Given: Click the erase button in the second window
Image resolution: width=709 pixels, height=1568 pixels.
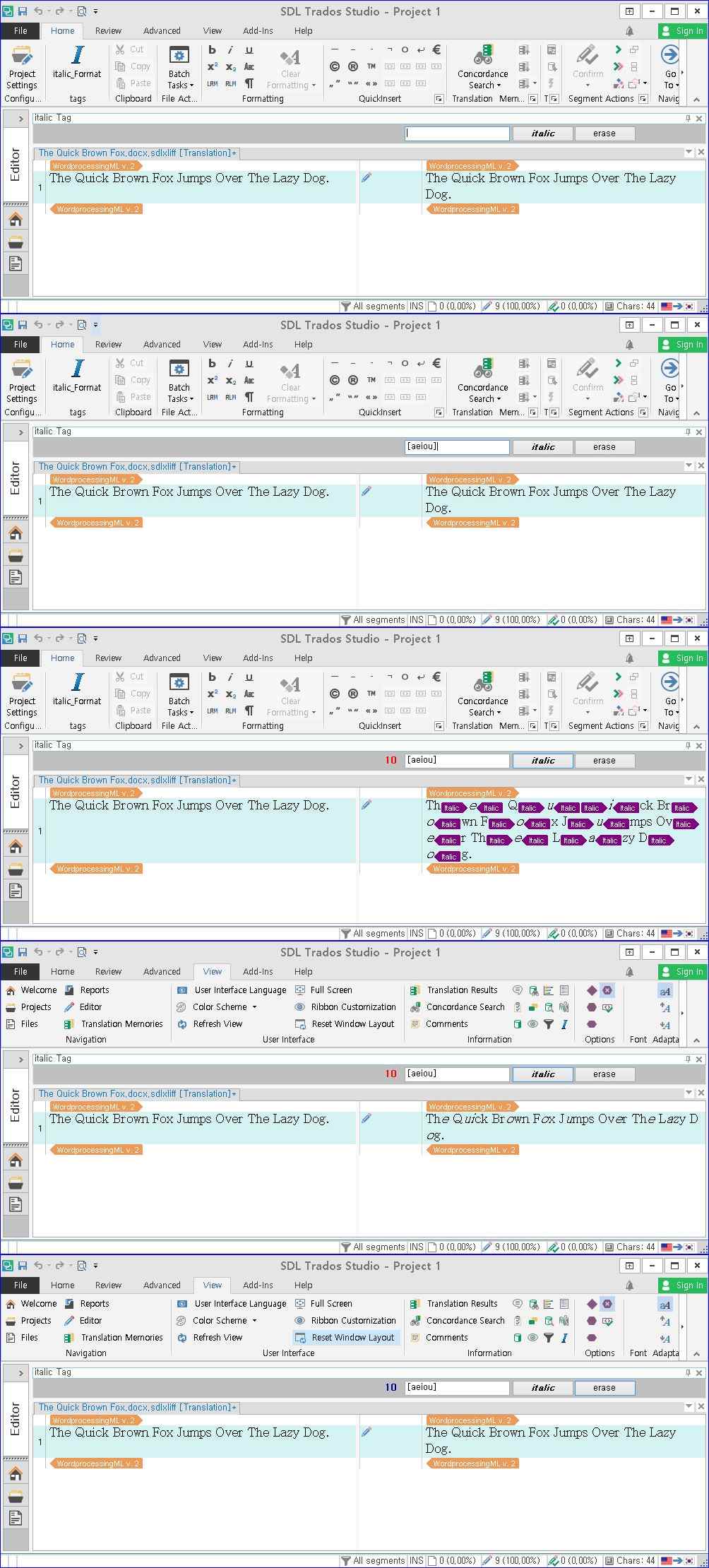Looking at the screenshot, I should (x=604, y=447).
